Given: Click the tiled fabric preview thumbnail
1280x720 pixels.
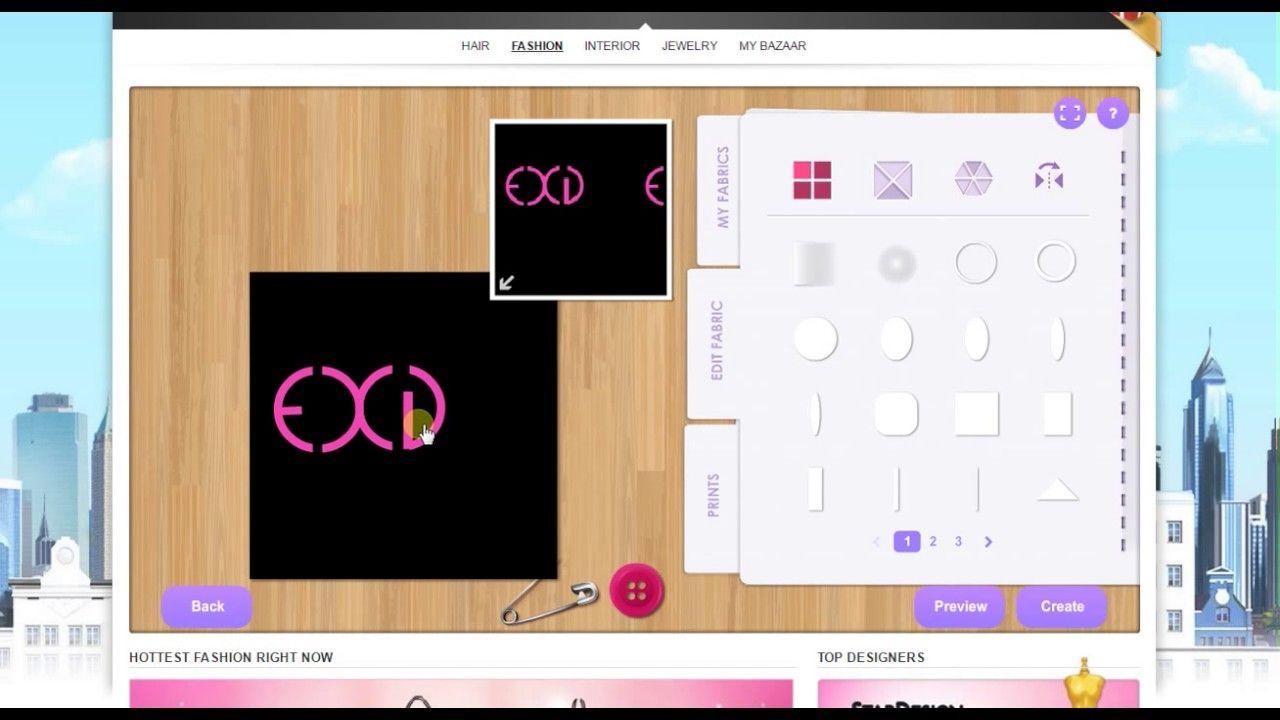Looking at the screenshot, I should coord(580,209).
